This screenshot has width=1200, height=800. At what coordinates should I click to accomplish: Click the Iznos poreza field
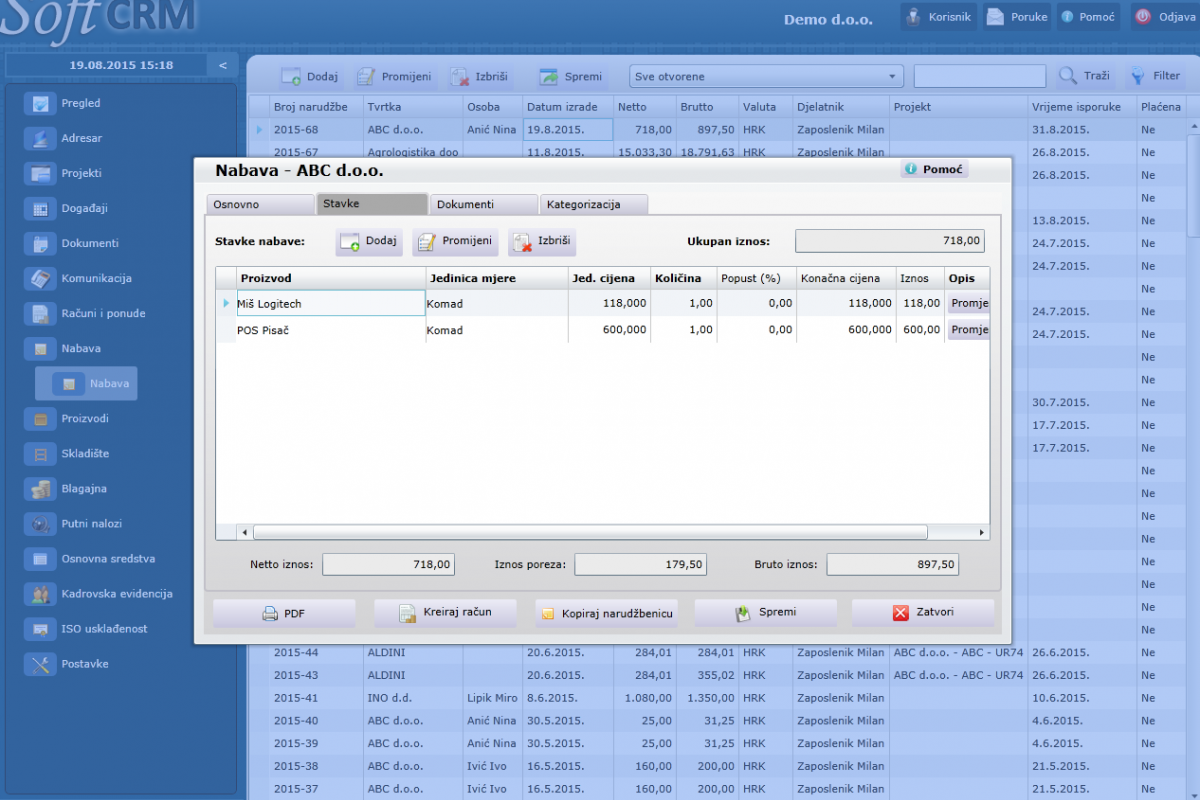(641, 564)
